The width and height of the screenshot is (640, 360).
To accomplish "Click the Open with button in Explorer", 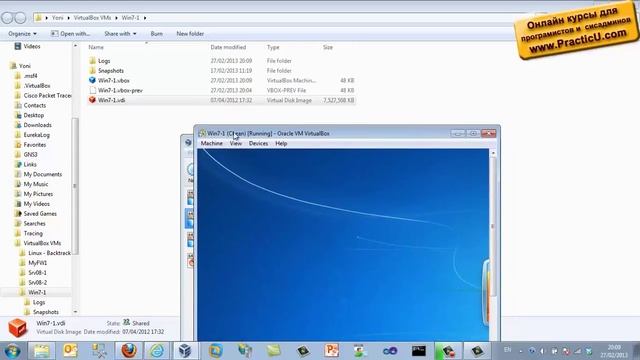I will 71,34.
